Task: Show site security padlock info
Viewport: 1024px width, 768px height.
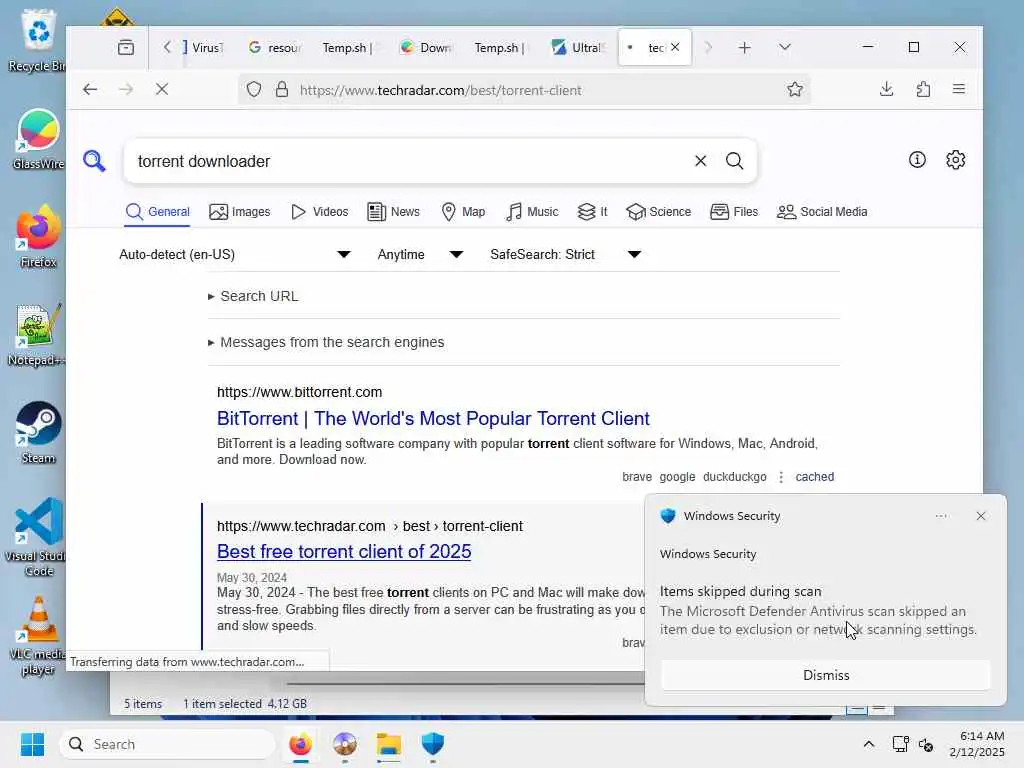Action: click(x=281, y=89)
